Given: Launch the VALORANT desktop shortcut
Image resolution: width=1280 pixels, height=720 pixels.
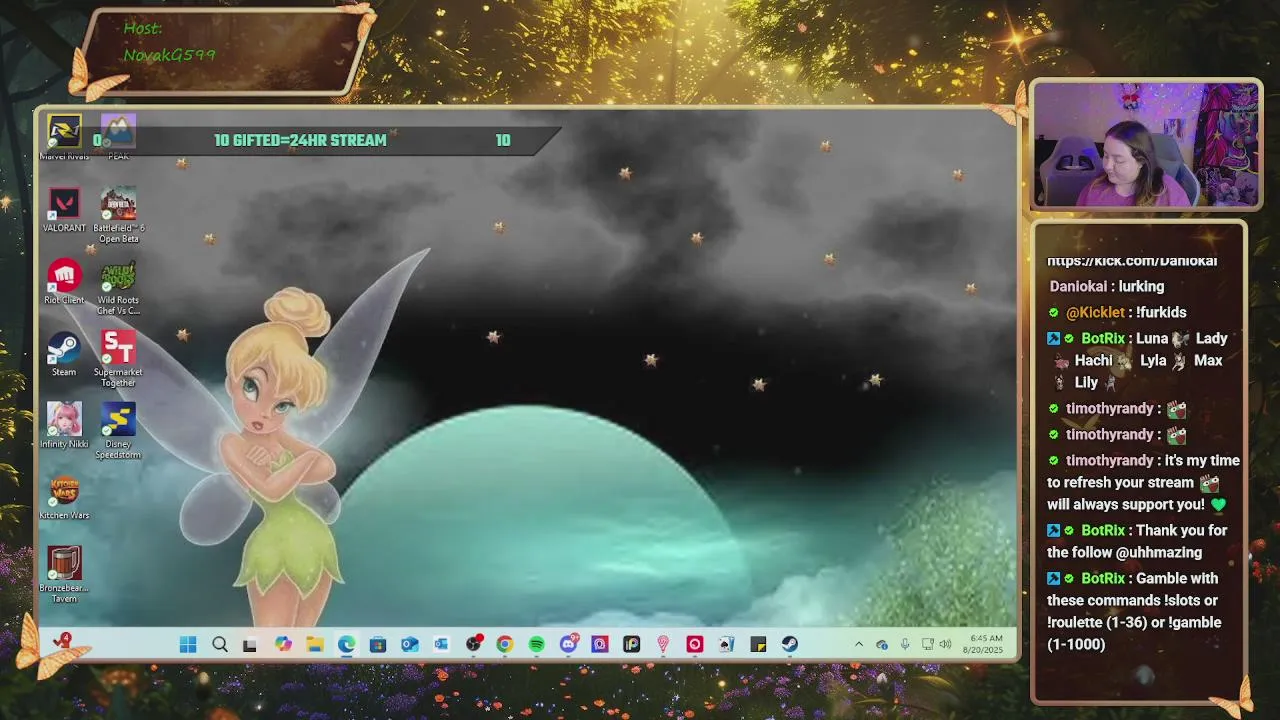Looking at the screenshot, I should coord(64,210).
